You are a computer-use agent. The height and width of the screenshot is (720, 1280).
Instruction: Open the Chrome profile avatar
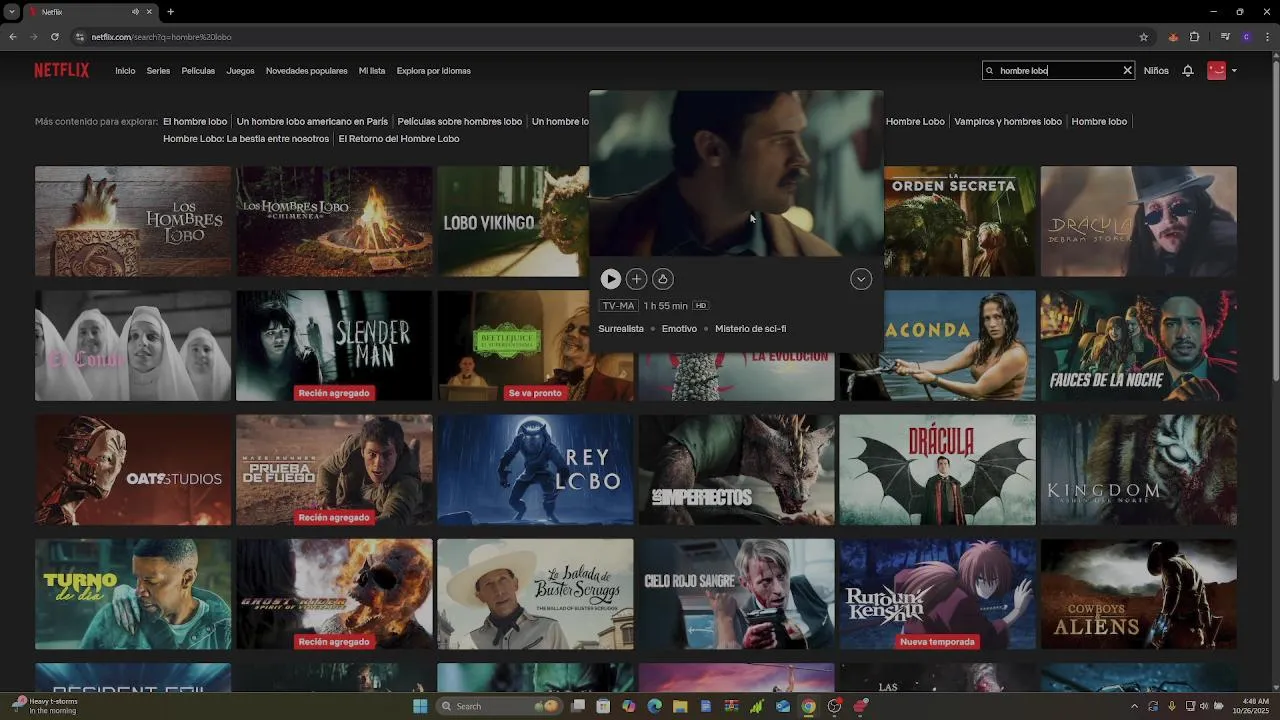pos(1246,37)
